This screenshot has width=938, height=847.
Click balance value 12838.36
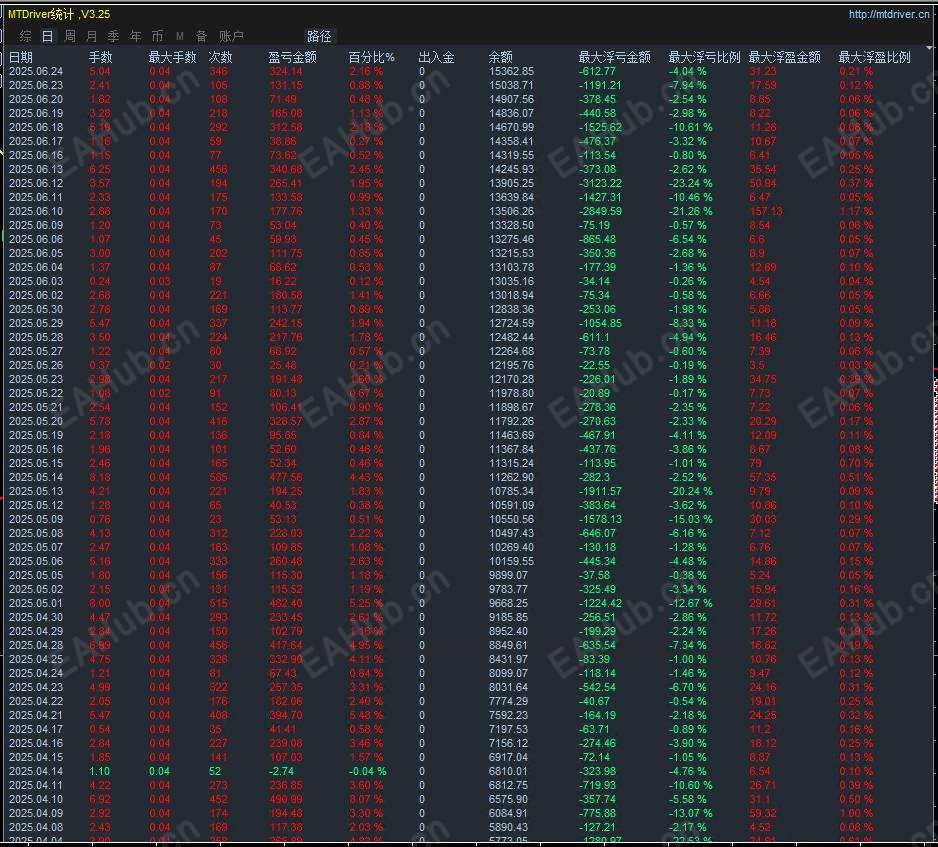[x=511, y=309]
